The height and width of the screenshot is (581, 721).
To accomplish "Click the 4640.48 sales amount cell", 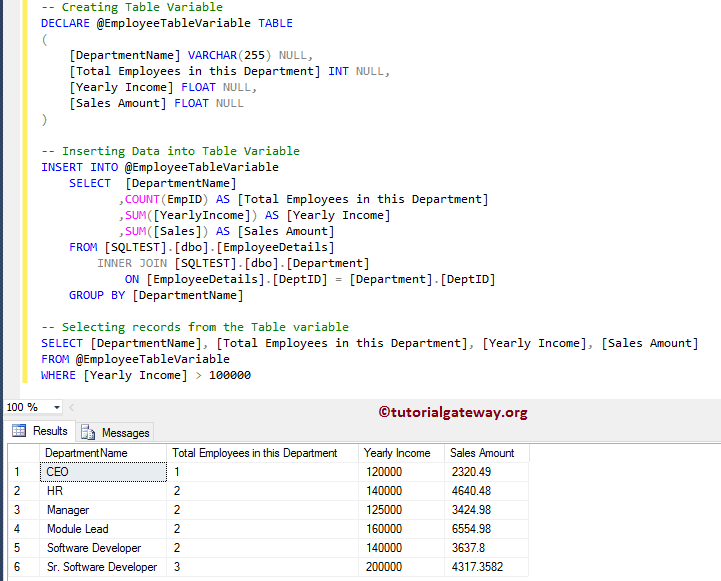I will click(486, 491).
